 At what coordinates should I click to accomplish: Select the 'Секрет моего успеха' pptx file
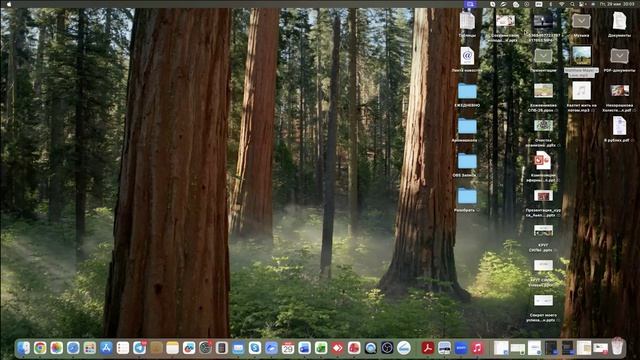(543, 301)
